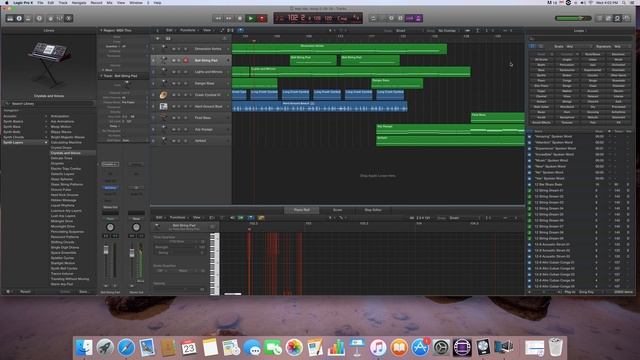Disable record on Bali String Pad track

point(186,60)
